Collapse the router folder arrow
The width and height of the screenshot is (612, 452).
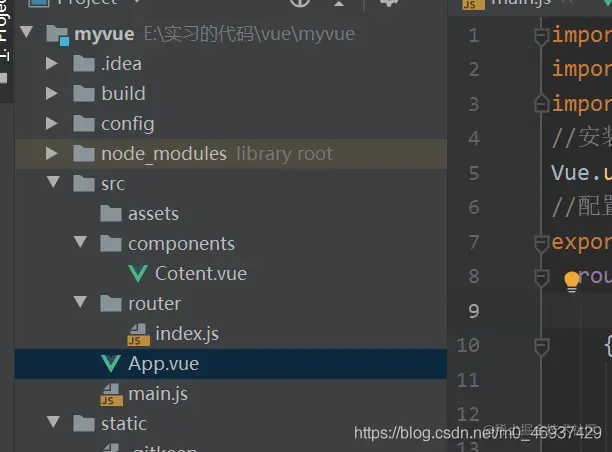(80, 302)
